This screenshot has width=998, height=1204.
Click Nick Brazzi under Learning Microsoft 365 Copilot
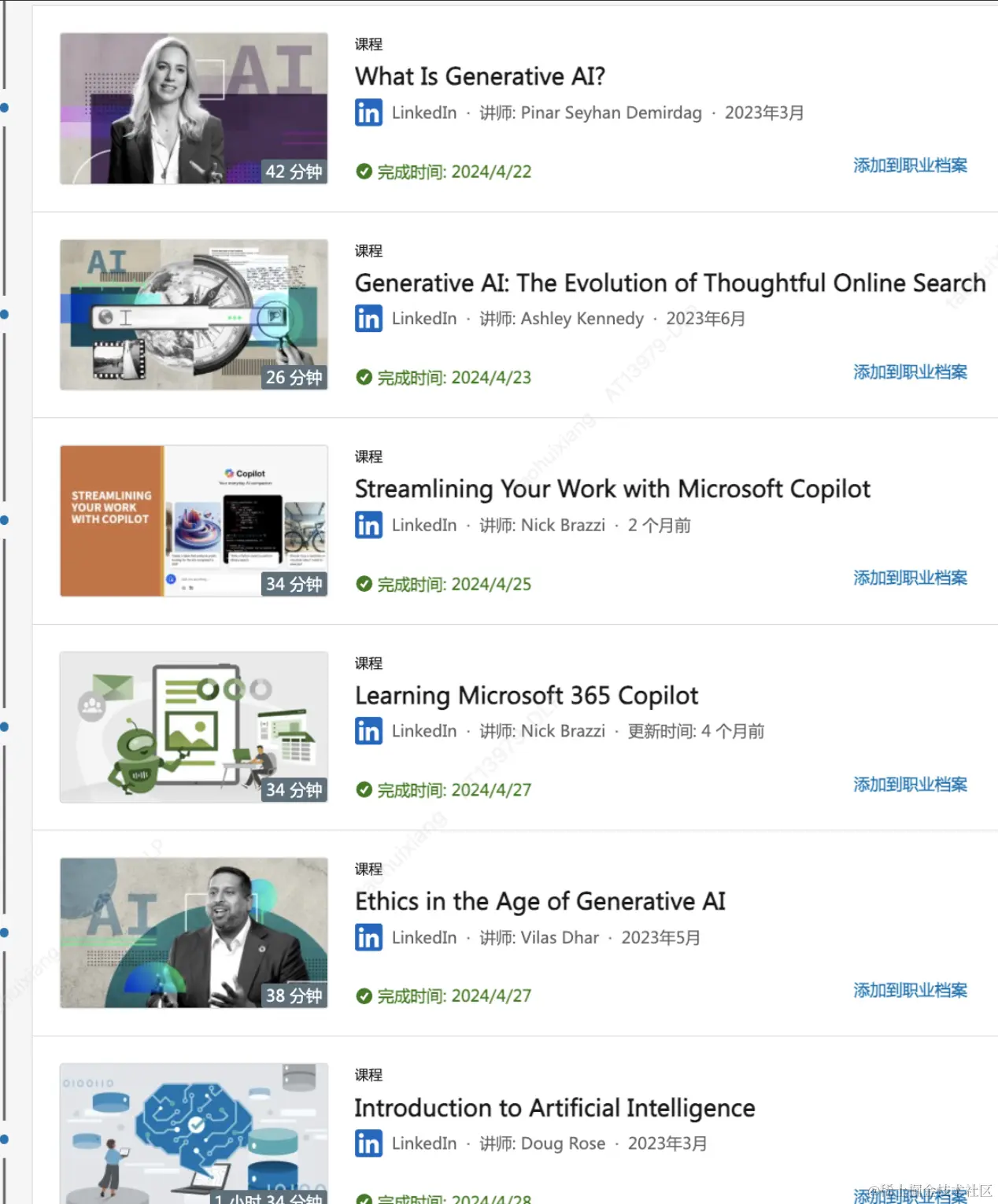pyautogui.click(x=563, y=731)
